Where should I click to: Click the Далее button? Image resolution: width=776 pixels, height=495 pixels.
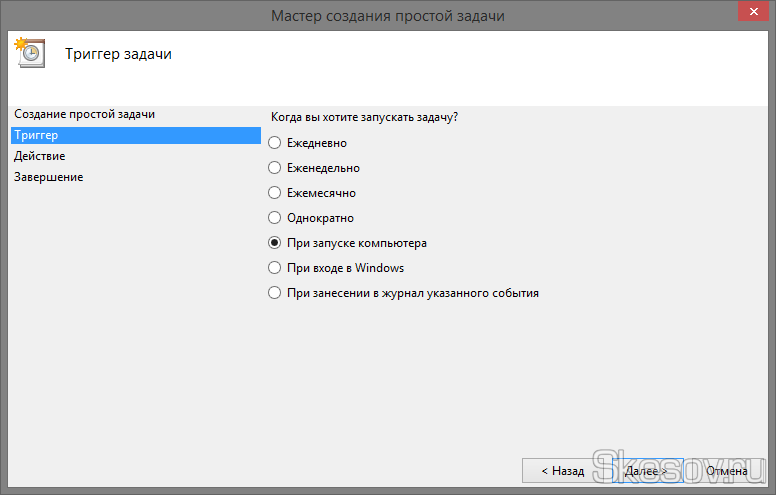(645, 470)
